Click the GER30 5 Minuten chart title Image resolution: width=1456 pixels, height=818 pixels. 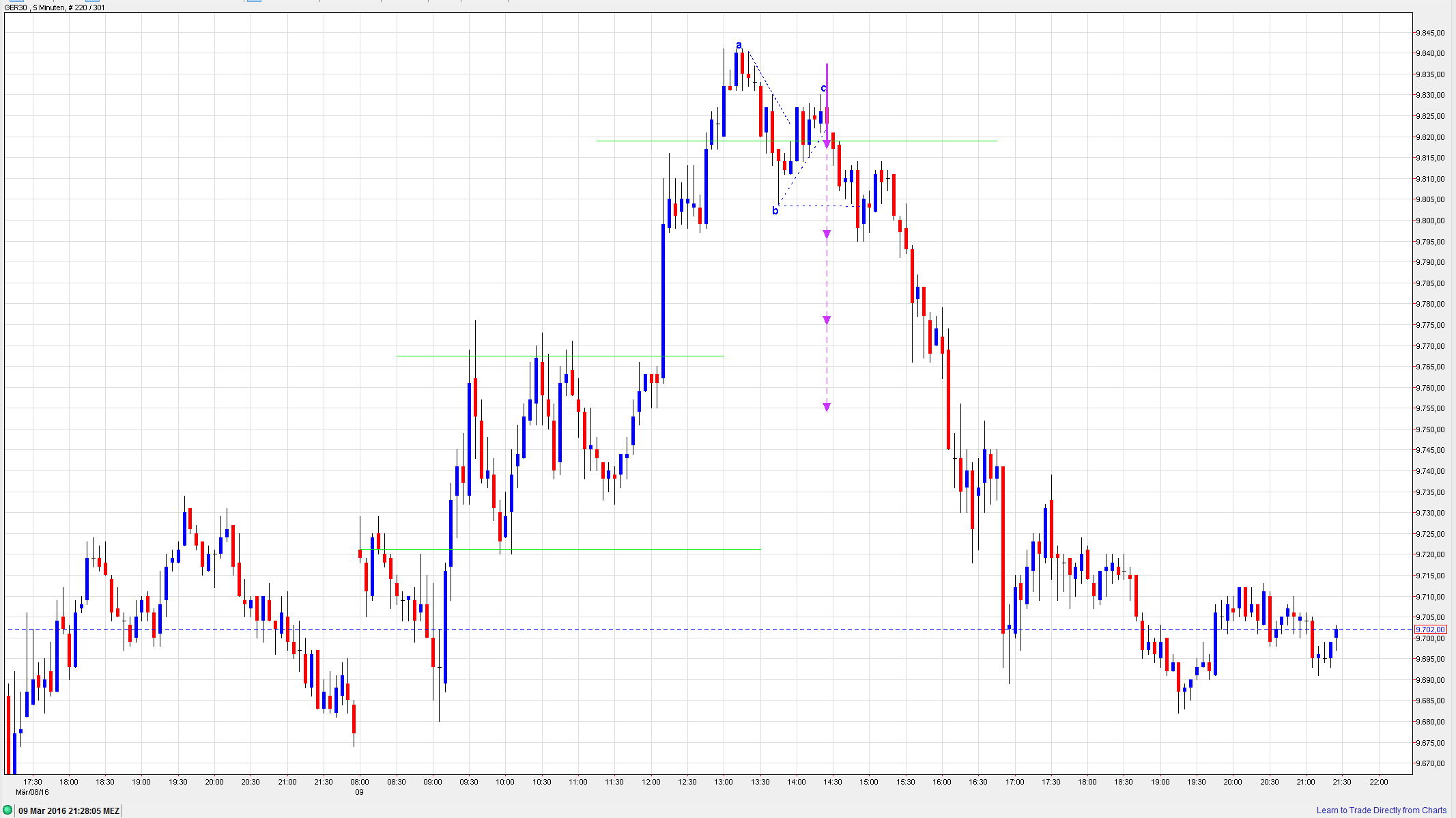pyautogui.click(x=55, y=8)
